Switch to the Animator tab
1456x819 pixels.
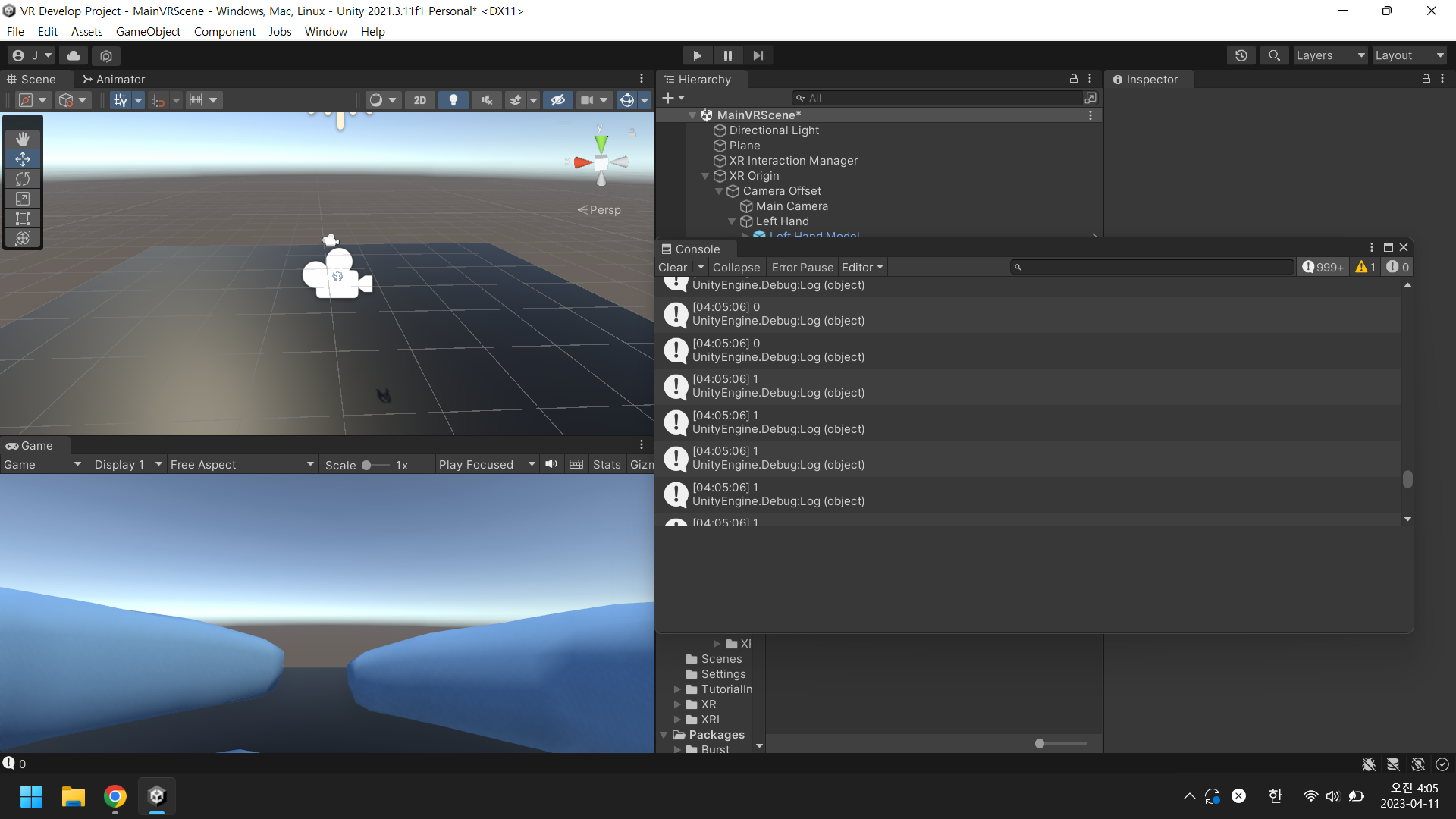114,79
